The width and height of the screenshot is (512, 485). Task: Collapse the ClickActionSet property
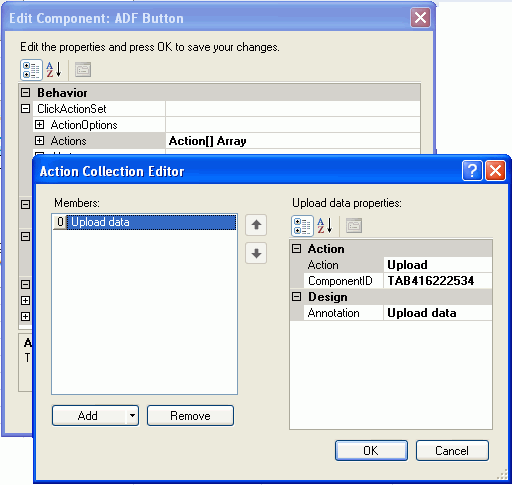tap(26, 108)
